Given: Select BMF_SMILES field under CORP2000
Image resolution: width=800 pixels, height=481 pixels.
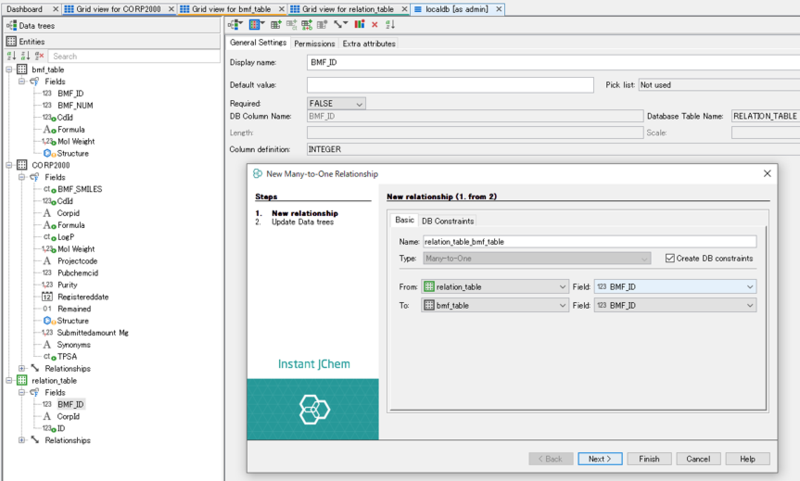Looking at the screenshot, I should click(x=80, y=189).
